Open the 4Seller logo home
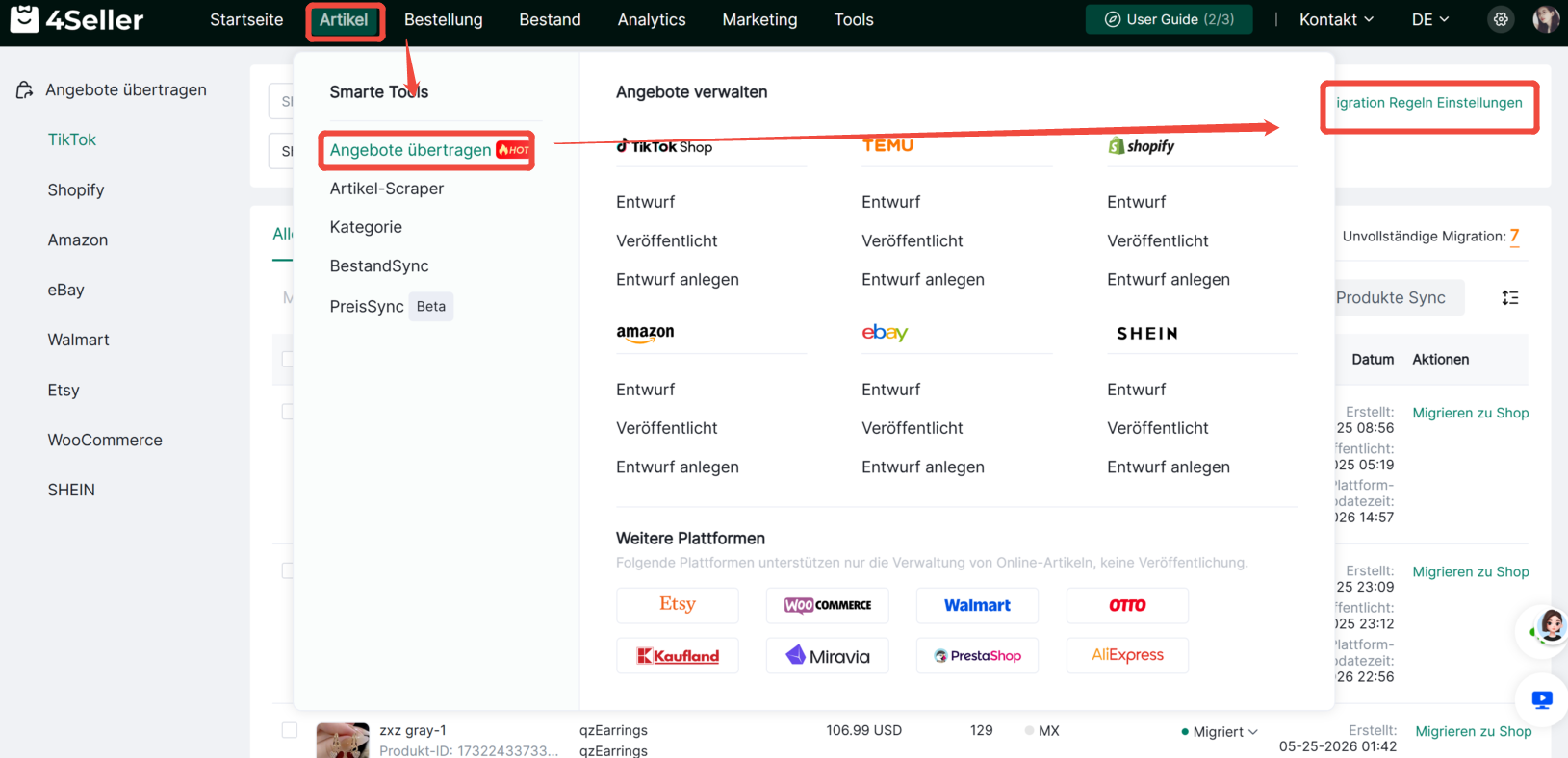Image resolution: width=1568 pixels, height=758 pixels. tap(77, 19)
